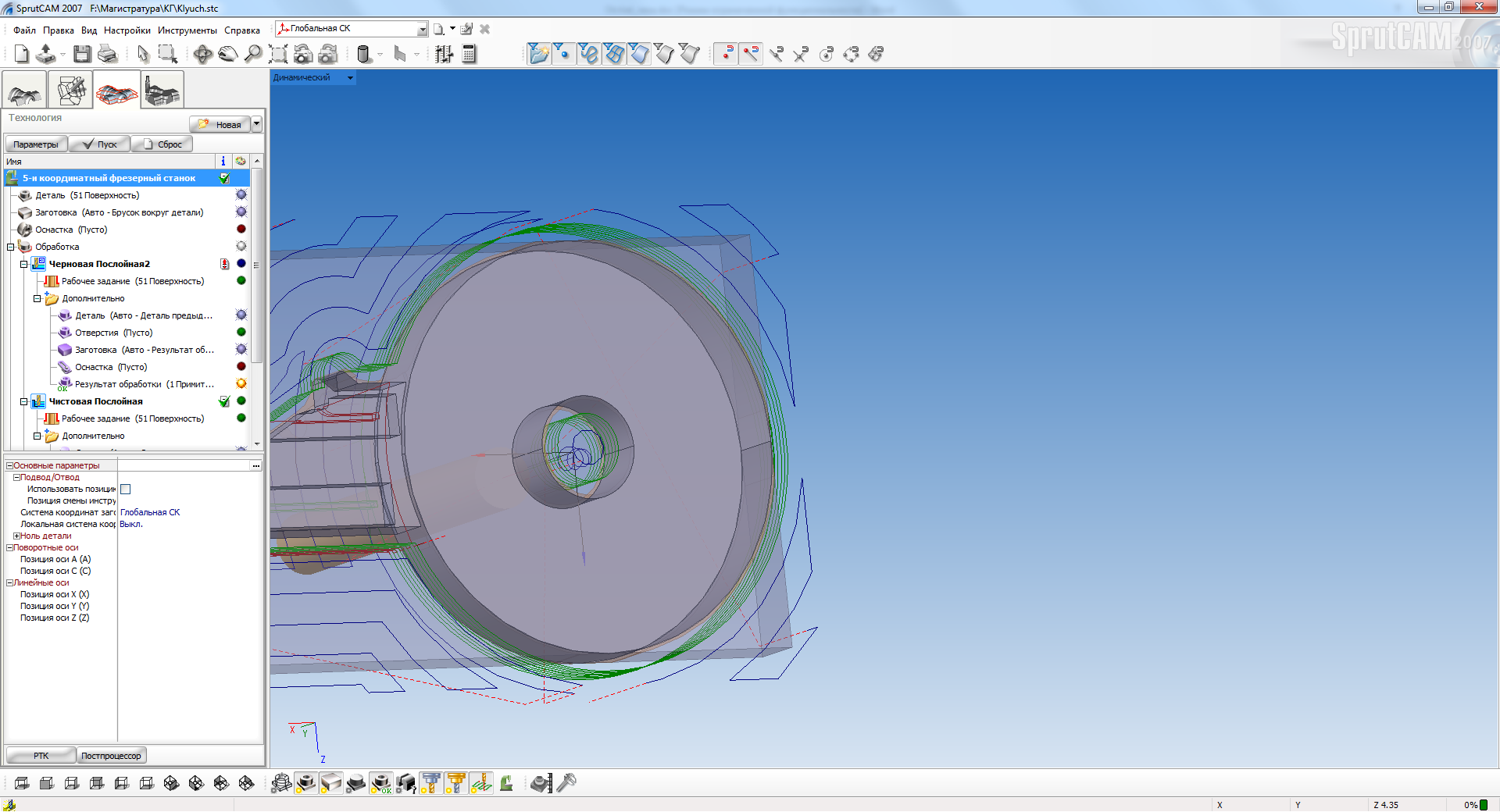Click the progress indicator showing 0%

click(1475, 805)
